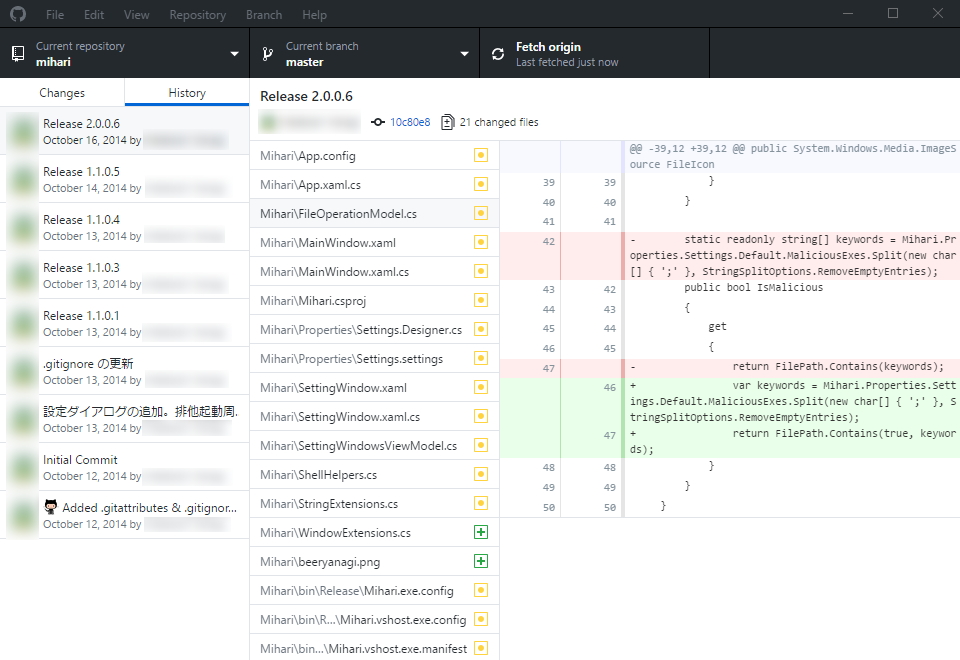Click the avatar icon on the Release 2.0.0.6 commit
The image size is (960, 660).
(20, 131)
